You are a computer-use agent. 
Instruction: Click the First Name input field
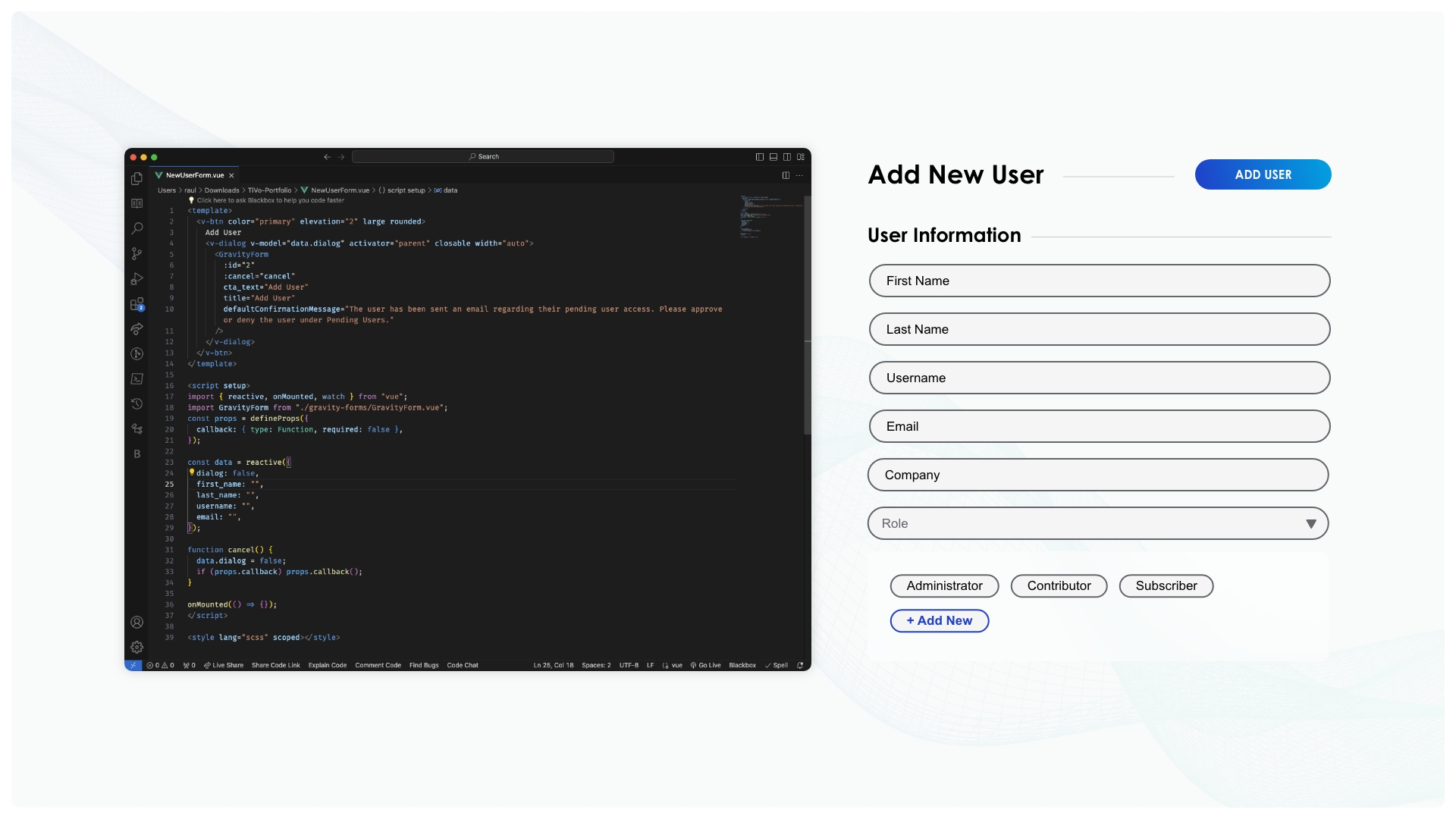point(1099,281)
